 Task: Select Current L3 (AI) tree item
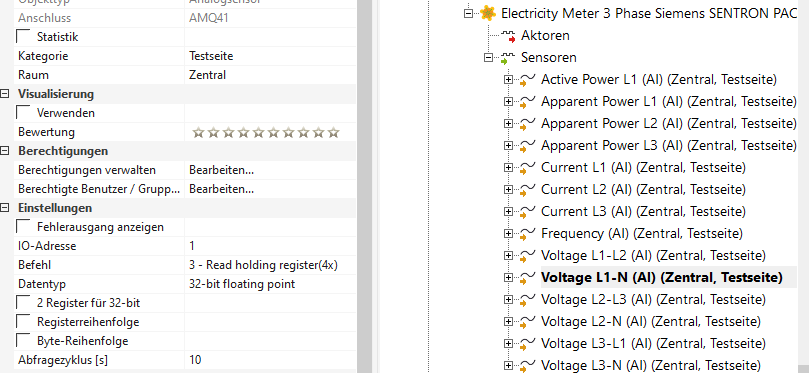(x=643, y=211)
